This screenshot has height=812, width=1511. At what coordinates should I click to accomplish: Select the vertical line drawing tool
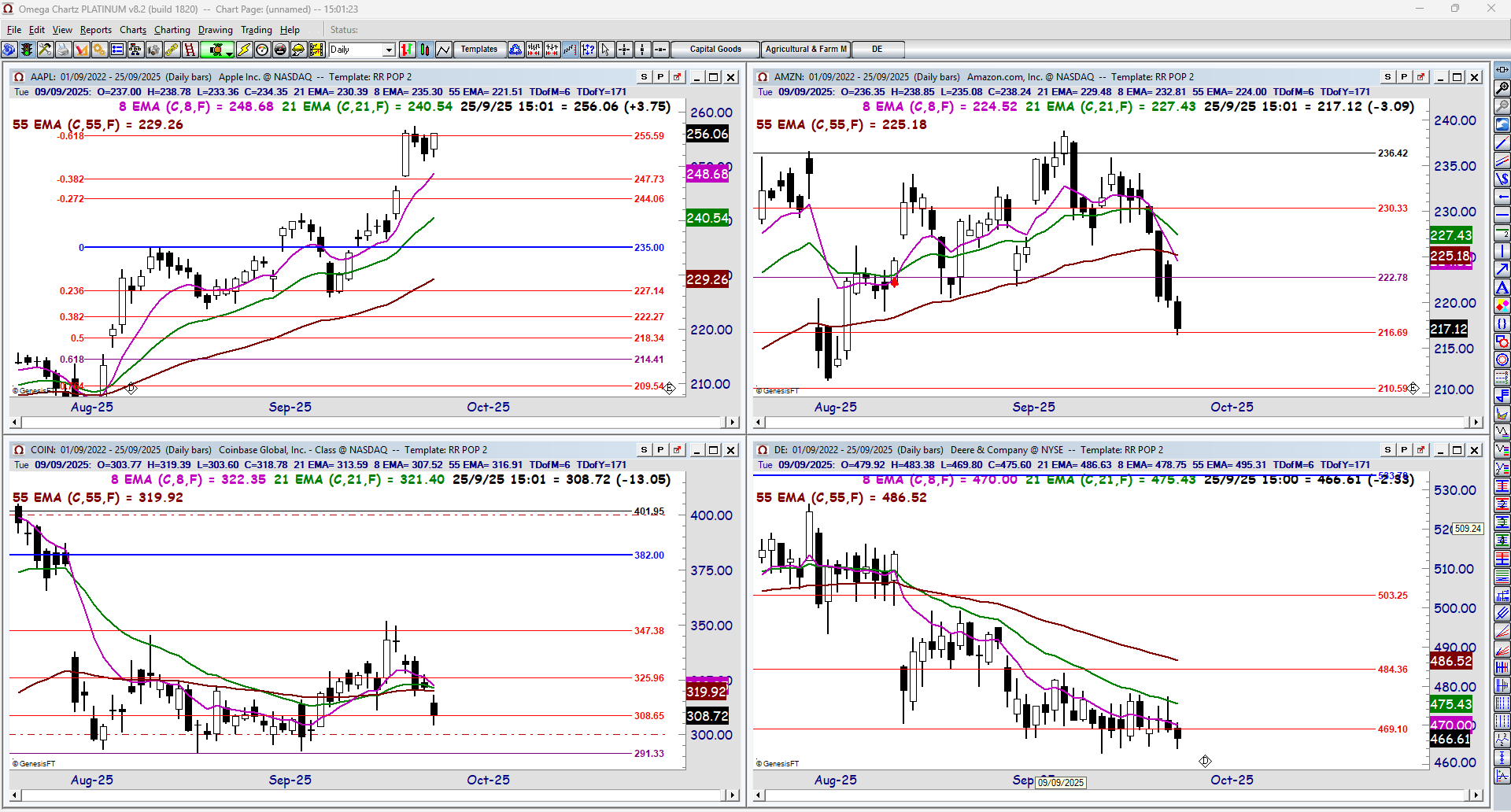1502,251
